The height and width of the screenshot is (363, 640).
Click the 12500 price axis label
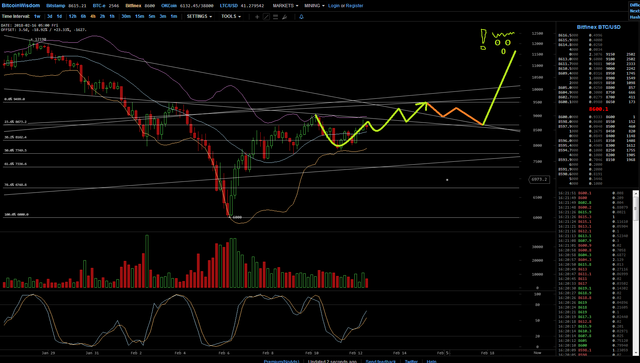[537, 33]
